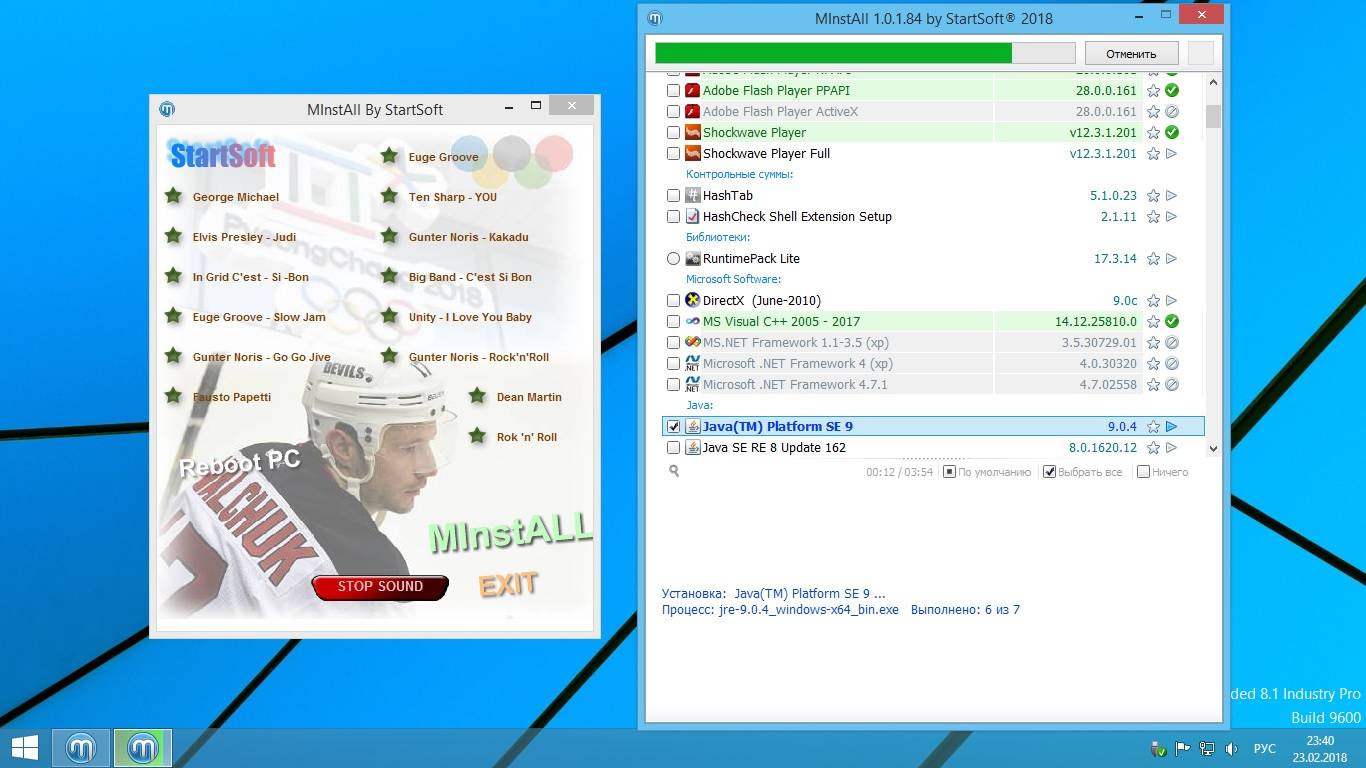
Task: Play the track Gunter Noris - Go Go Jive
Action: 261,357
